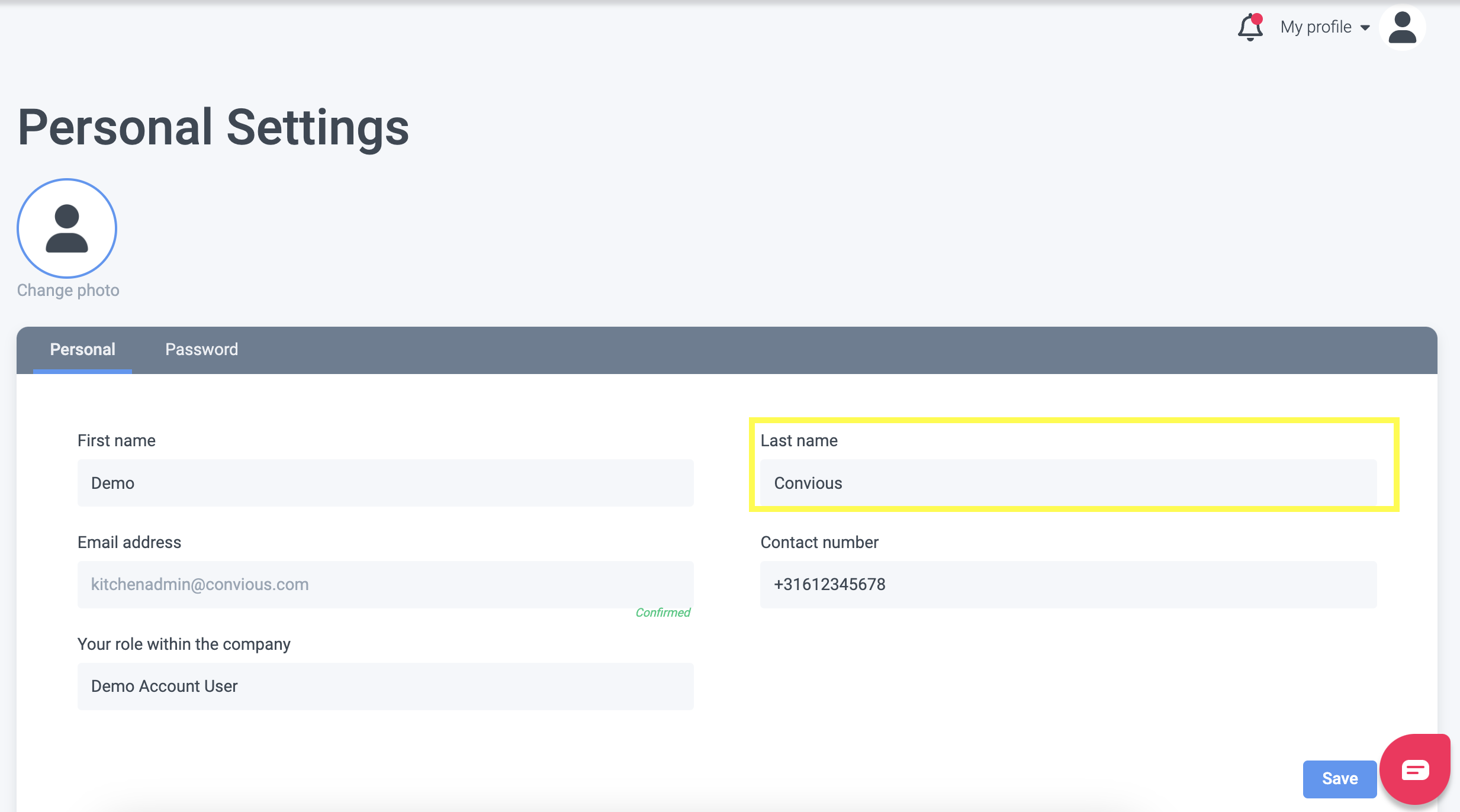Select the Personal tab
This screenshot has width=1460, height=812.
click(x=82, y=349)
